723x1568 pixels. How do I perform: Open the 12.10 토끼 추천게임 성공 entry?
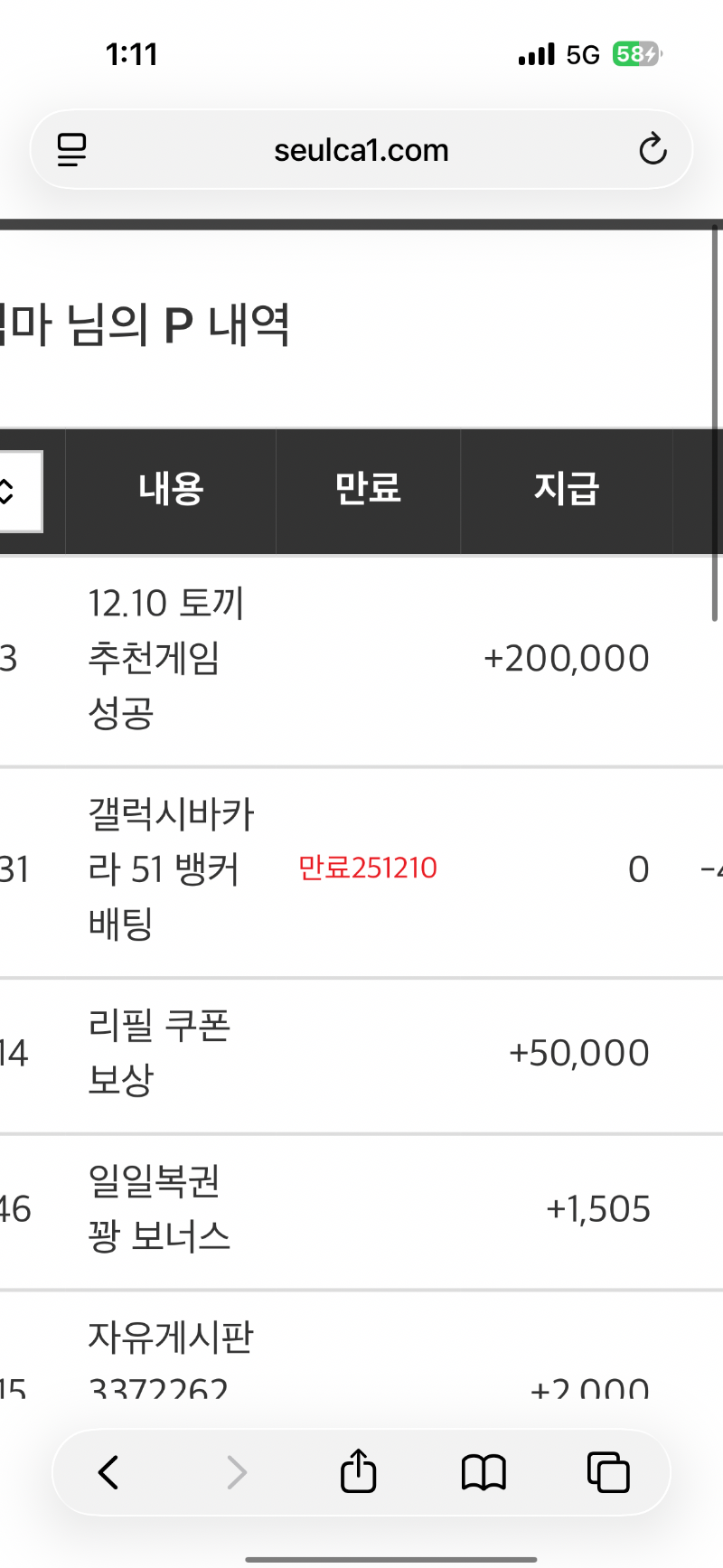(165, 657)
